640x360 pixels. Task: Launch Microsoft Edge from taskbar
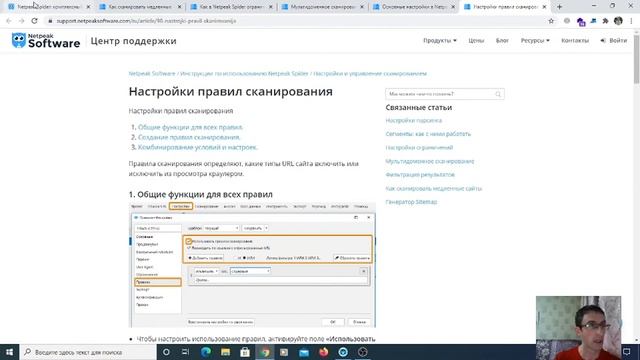[206, 352]
